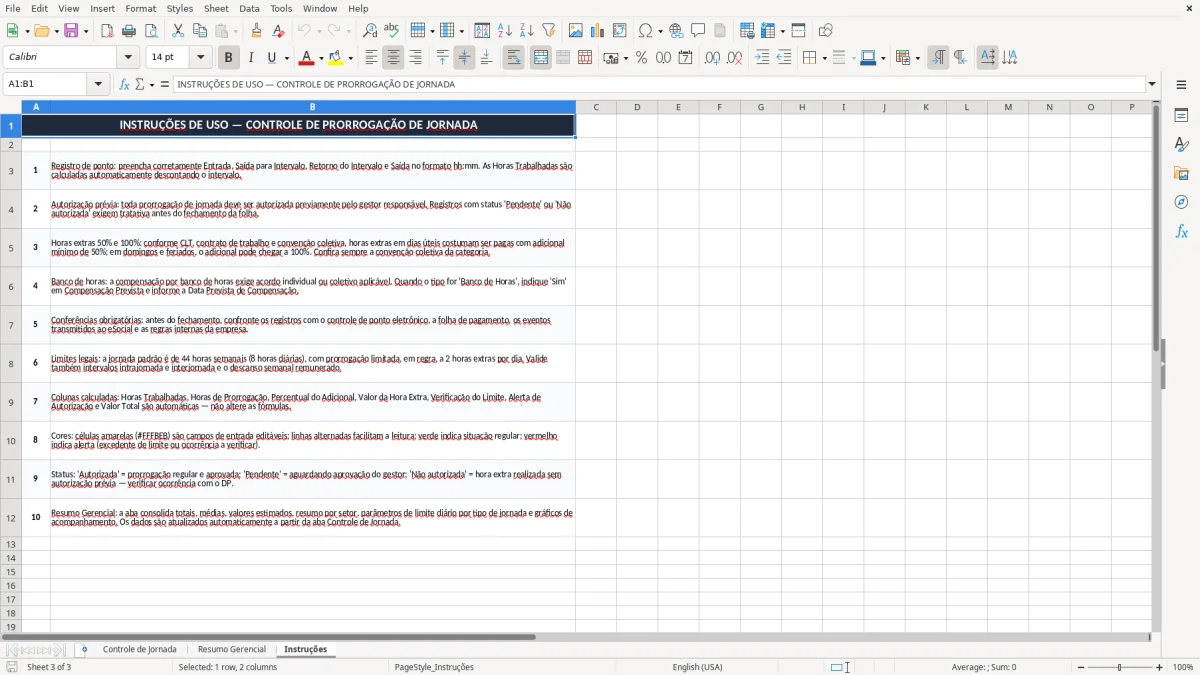Click Insert Hyperlink icon

pyautogui.click(x=676, y=31)
